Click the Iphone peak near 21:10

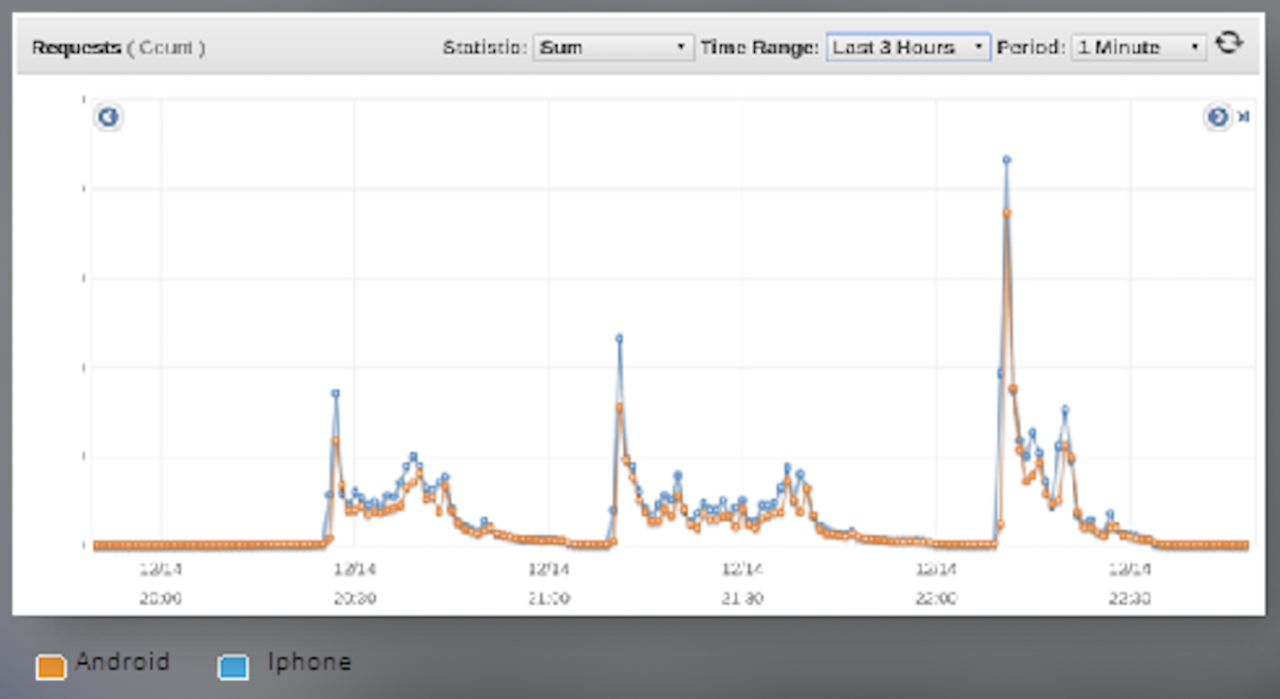click(619, 338)
